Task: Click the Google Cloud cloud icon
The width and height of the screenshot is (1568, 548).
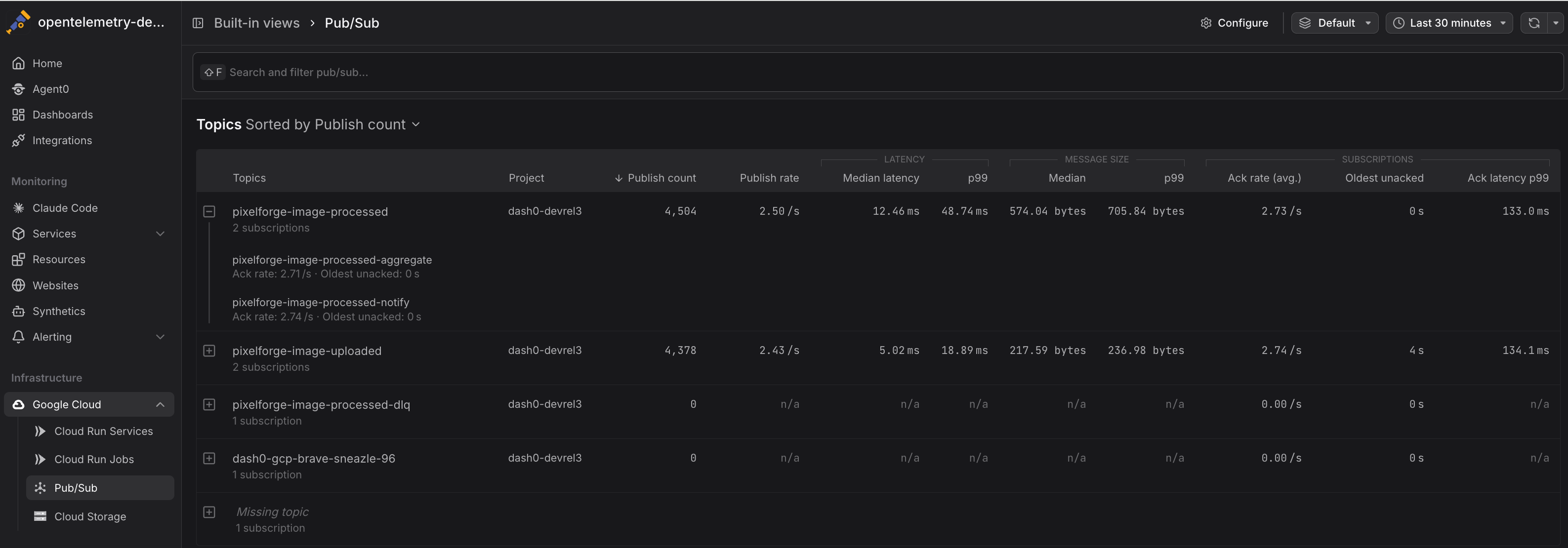Action: tap(18, 404)
